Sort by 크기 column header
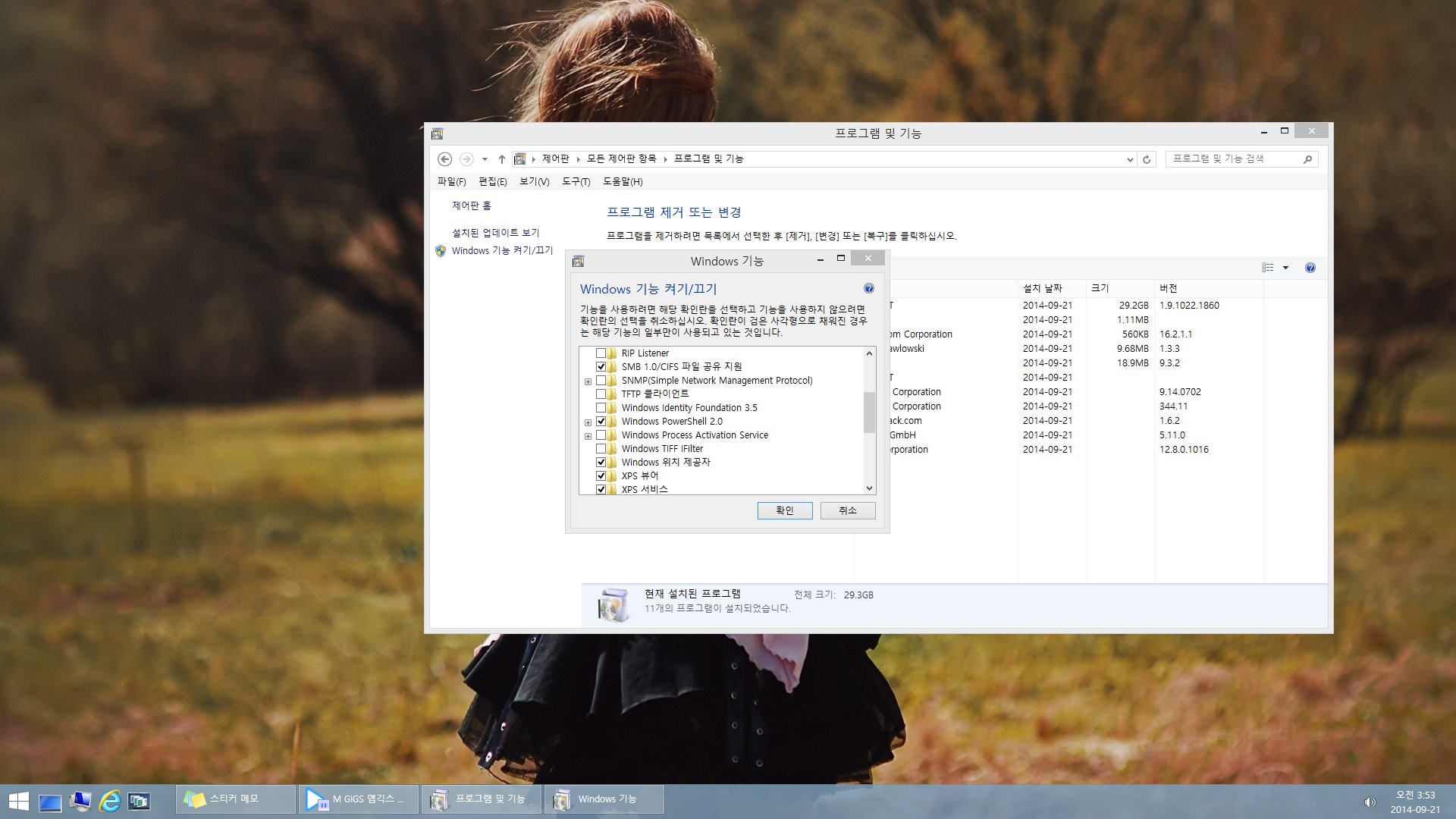 (x=1120, y=288)
